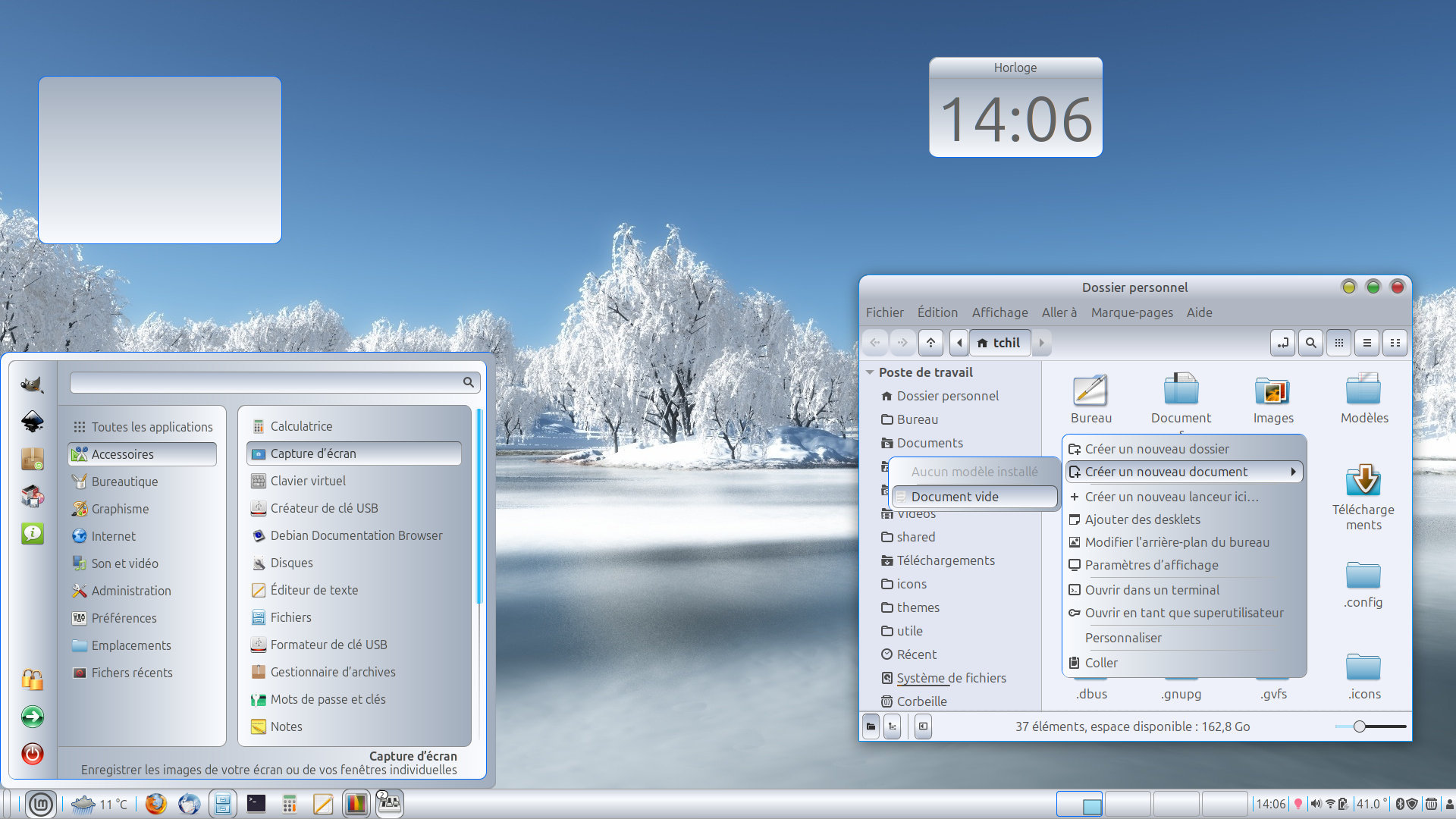Viewport: 1456px width, 819px height.
Task: Click the red power shutdown icon
Action: click(32, 754)
